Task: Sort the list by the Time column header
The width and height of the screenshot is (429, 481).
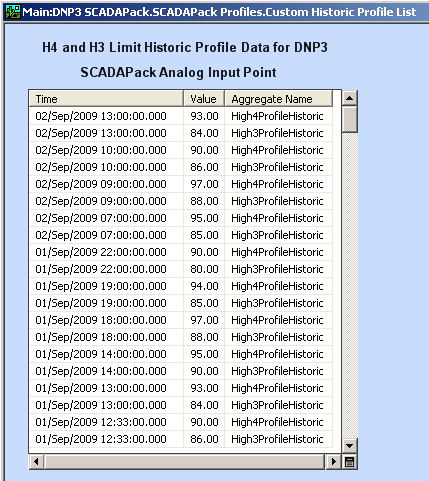Action: coord(106,99)
